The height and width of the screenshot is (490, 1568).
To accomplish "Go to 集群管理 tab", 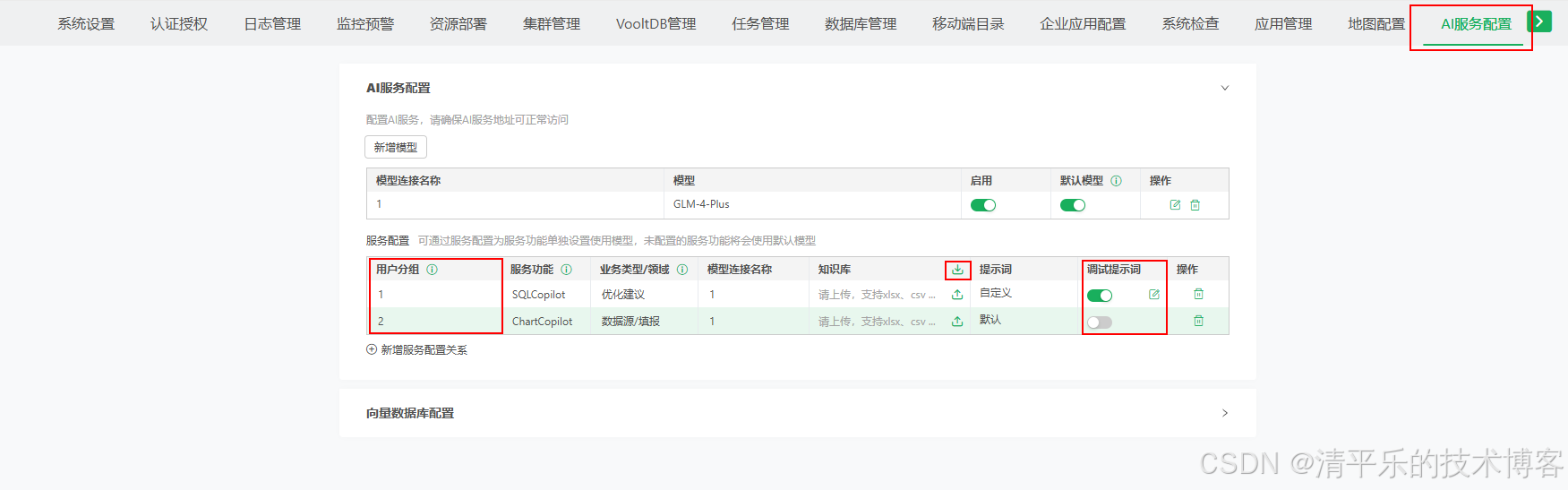I will coord(552,24).
